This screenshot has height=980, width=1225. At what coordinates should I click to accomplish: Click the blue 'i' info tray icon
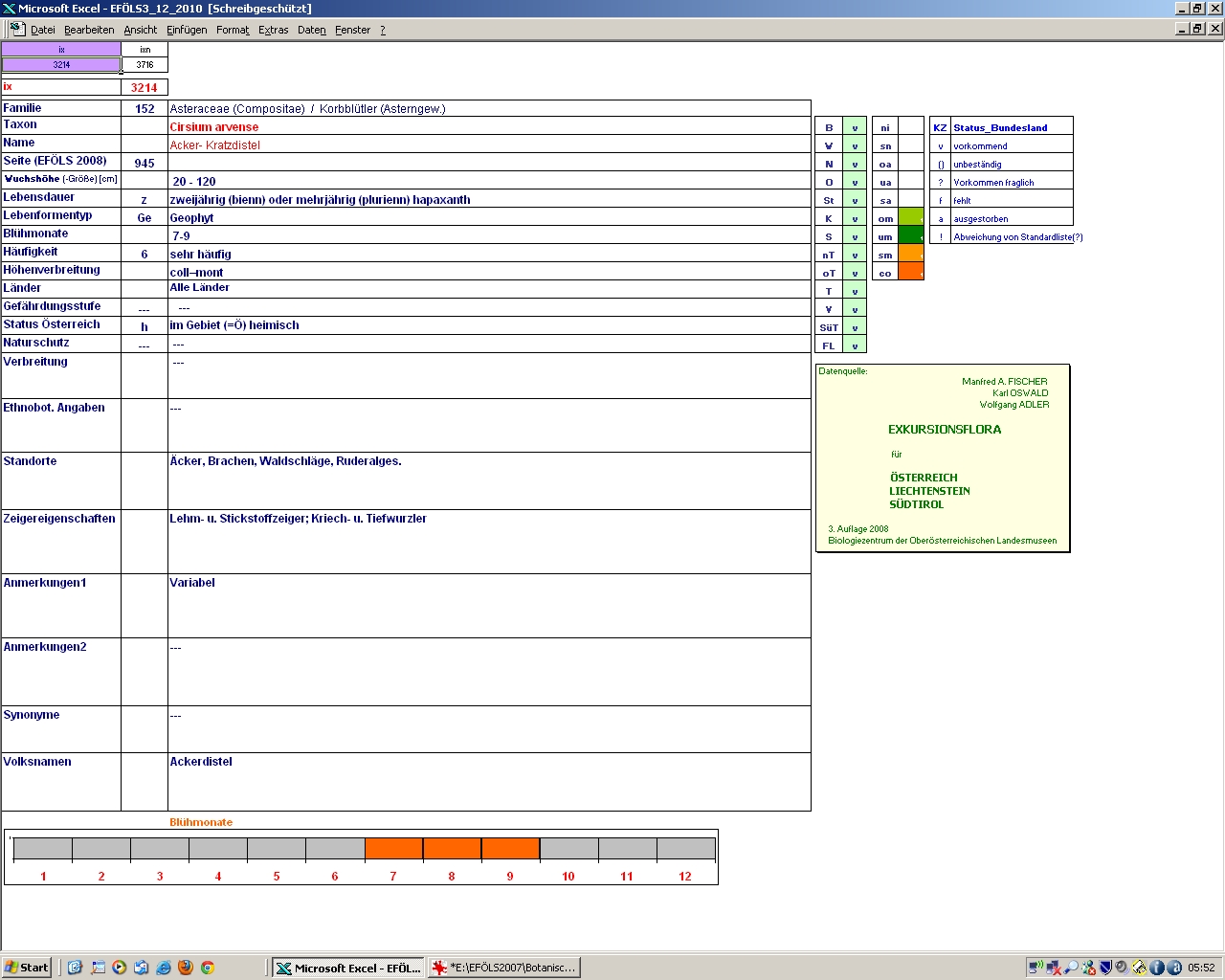pyautogui.click(x=1156, y=968)
